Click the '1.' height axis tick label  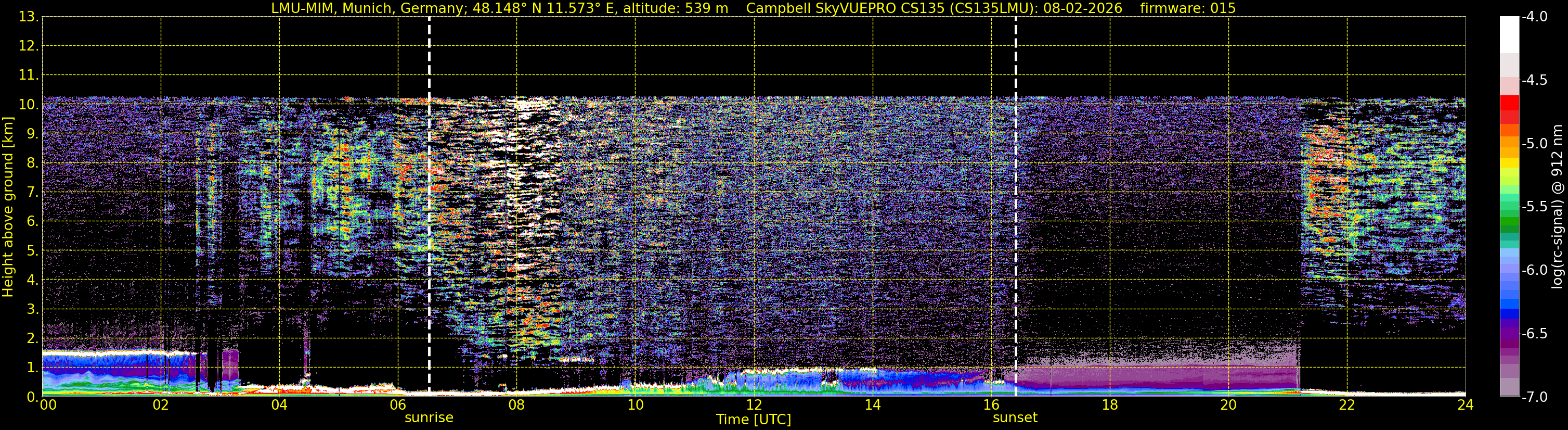tap(32, 368)
